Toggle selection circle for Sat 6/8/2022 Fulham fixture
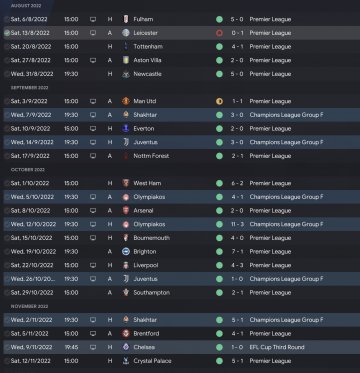The image size is (360, 373). [x=7, y=19]
